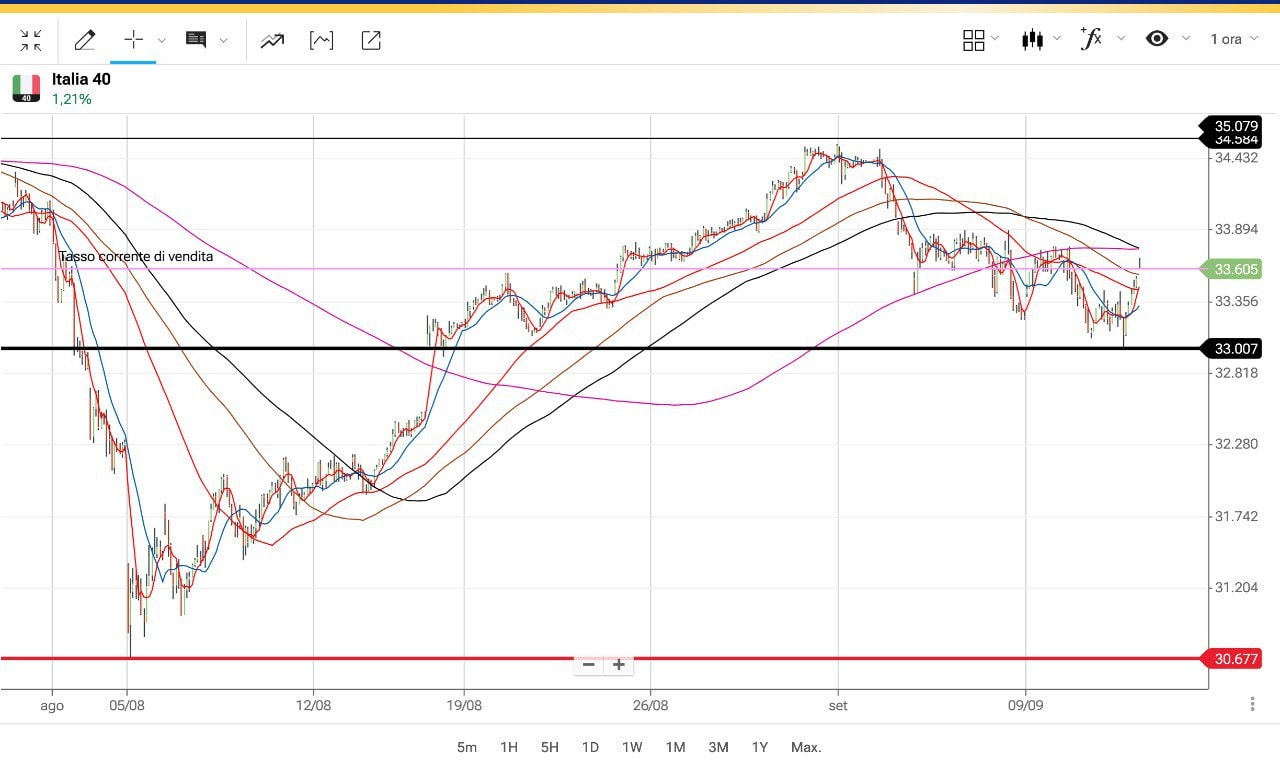Click the collapse fullscreen arrows icon

(x=31, y=40)
